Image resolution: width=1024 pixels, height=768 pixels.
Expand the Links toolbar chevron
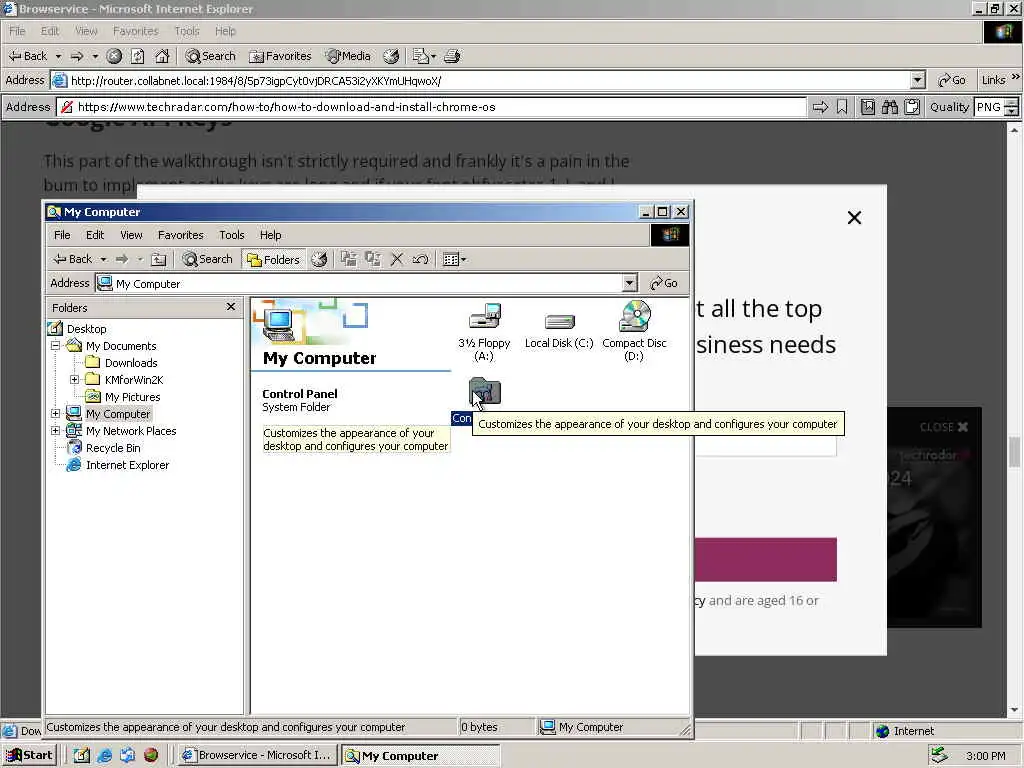[x=1016, y=77]
